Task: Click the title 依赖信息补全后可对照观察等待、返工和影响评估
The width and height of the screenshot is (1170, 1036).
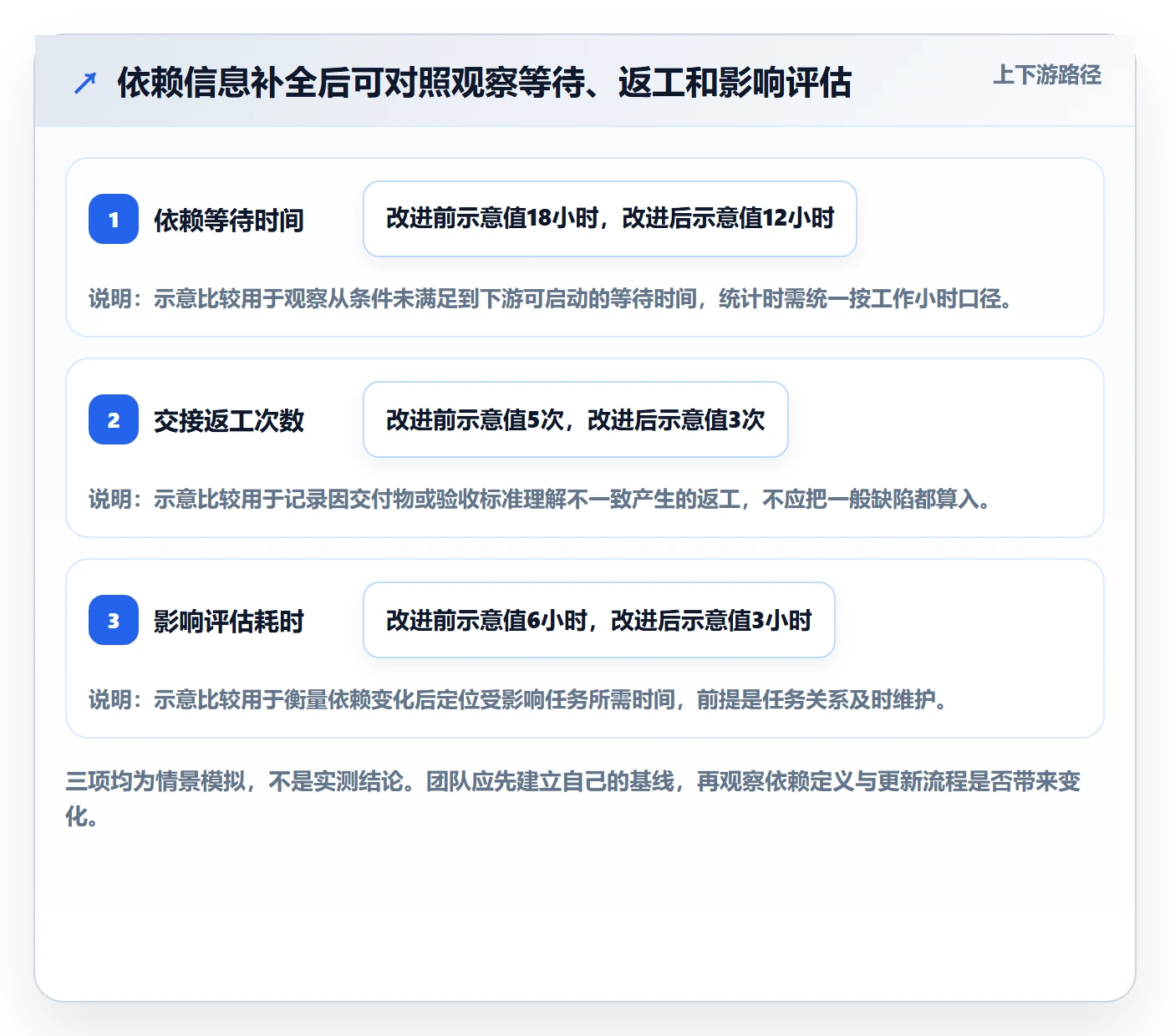Action: coord(485,83)
